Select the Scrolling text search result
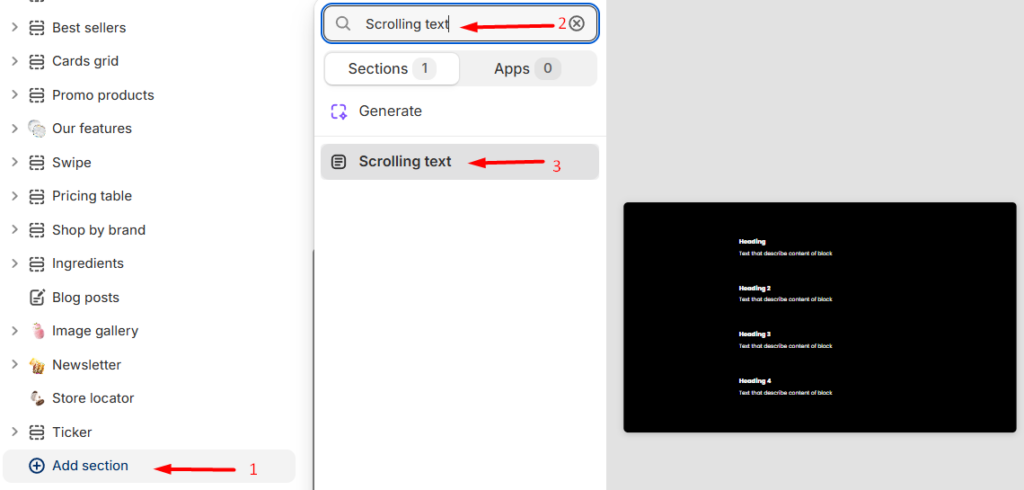Viewport: 1024px width, 490px height. 460,161
